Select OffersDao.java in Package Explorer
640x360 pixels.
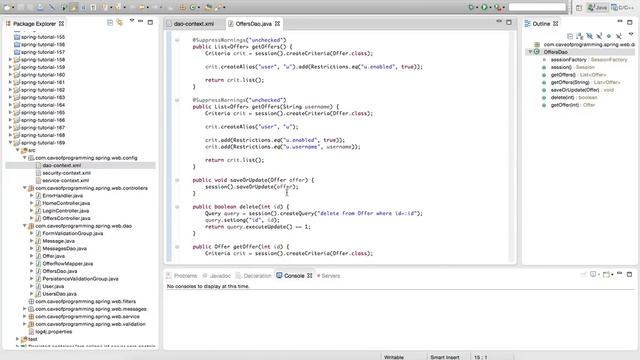click(60, 271)
